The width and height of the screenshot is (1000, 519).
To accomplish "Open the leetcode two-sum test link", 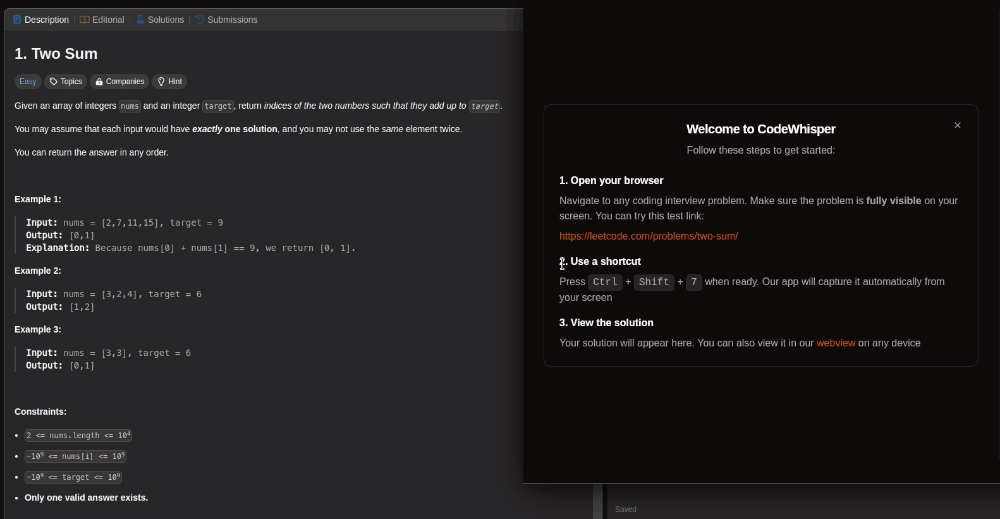I will coord(649,236).
